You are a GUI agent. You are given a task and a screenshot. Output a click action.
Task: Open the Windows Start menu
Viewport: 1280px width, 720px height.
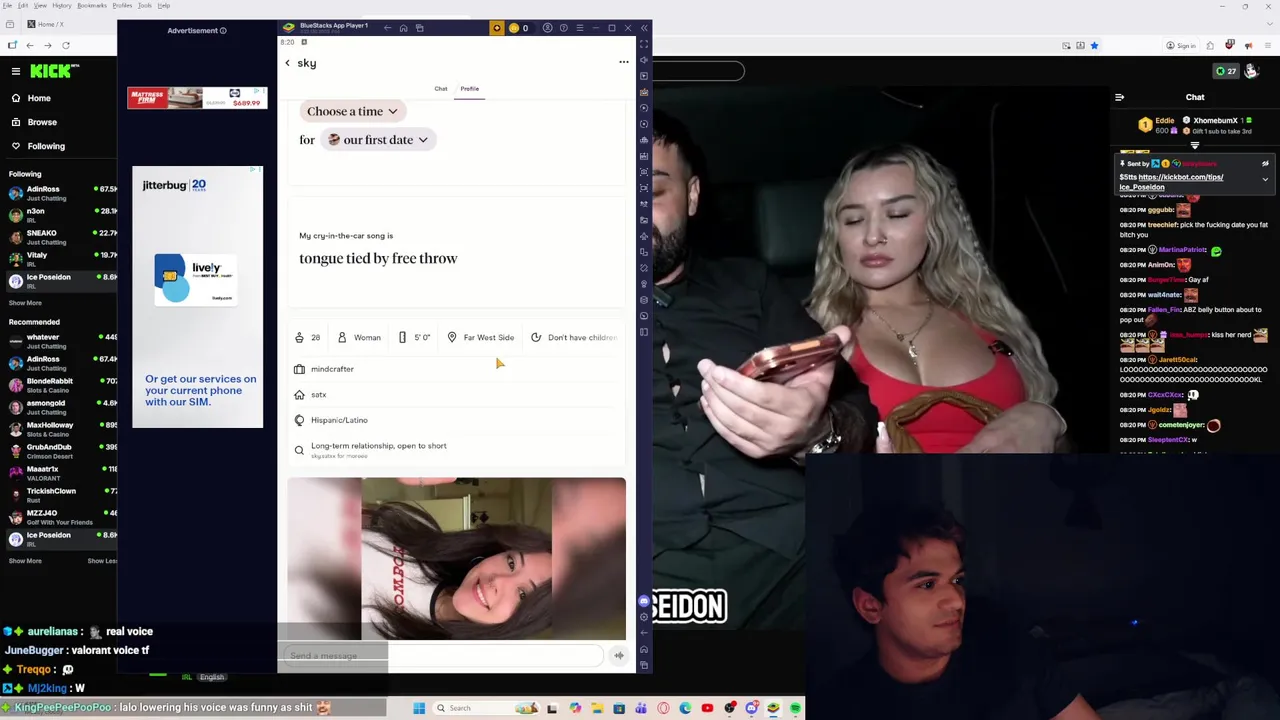[419, 708]
